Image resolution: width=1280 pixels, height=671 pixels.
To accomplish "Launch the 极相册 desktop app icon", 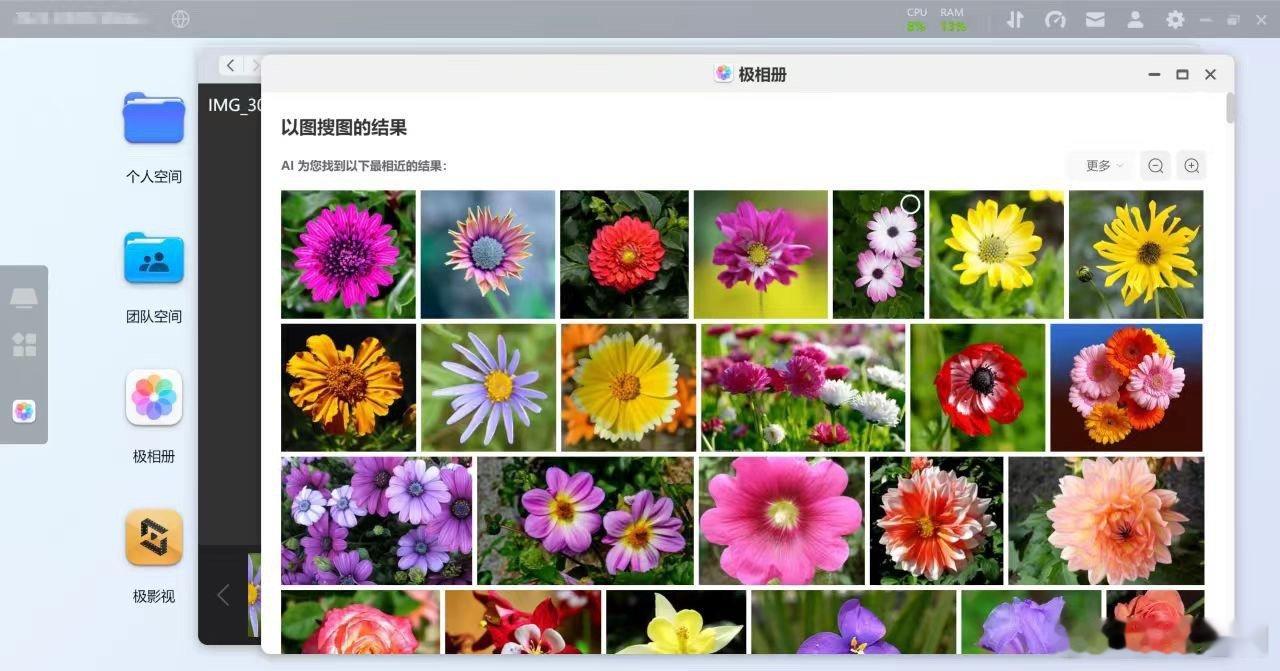I will click(x=154, y=398).
